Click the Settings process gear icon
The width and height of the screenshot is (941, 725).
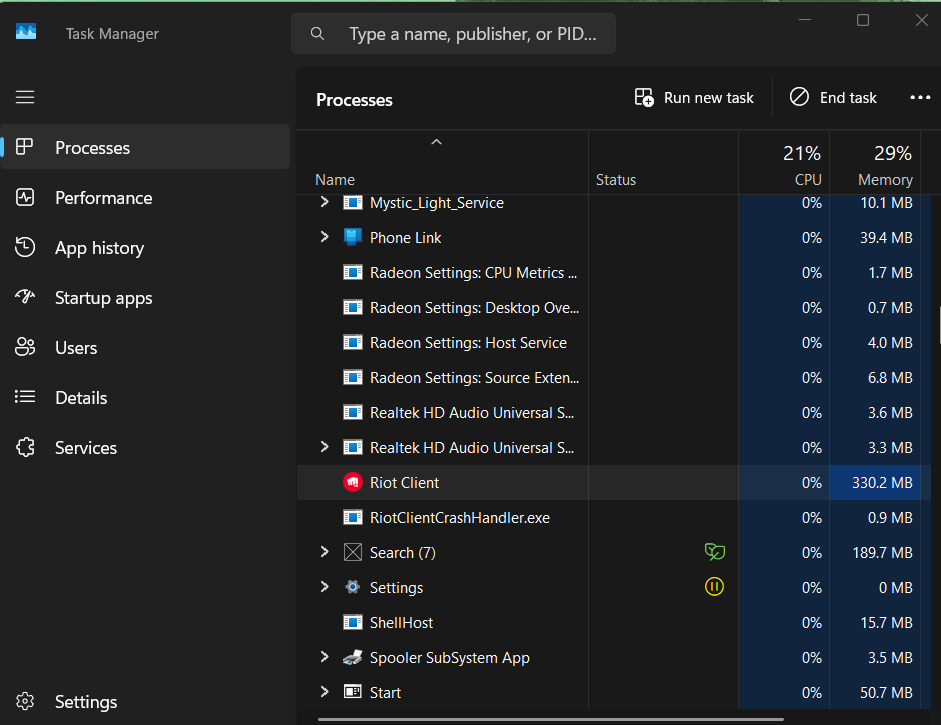(352, 588)
